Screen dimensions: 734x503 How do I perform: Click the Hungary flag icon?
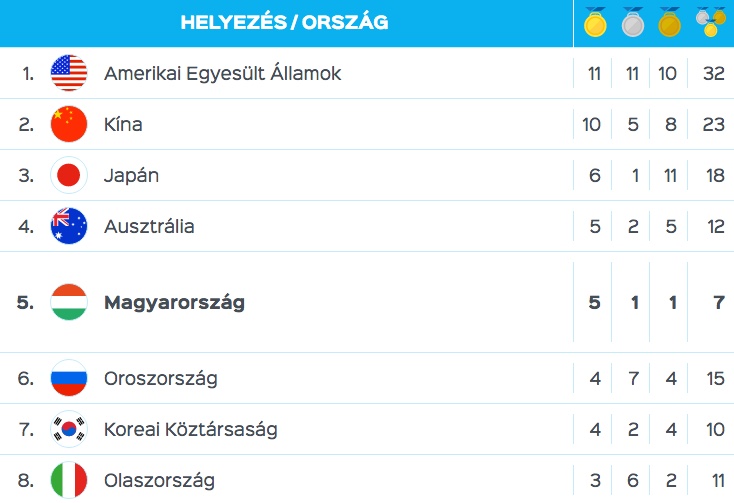coord(69,302)
